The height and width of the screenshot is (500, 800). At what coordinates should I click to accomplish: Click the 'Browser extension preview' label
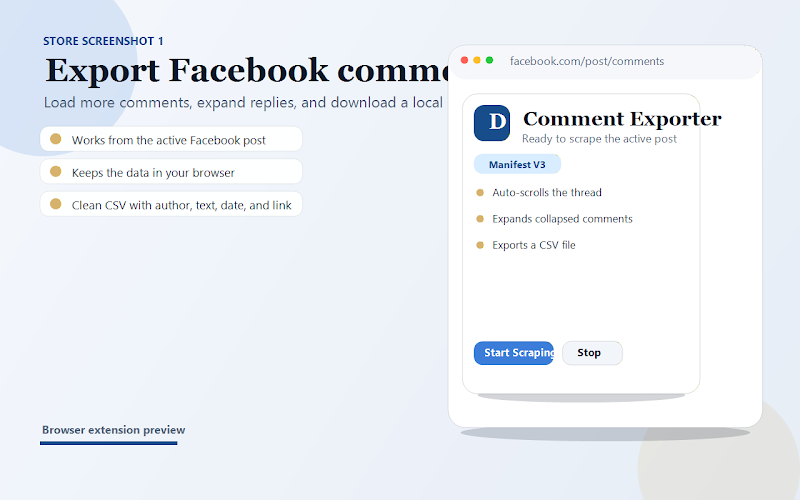(113, 430)
